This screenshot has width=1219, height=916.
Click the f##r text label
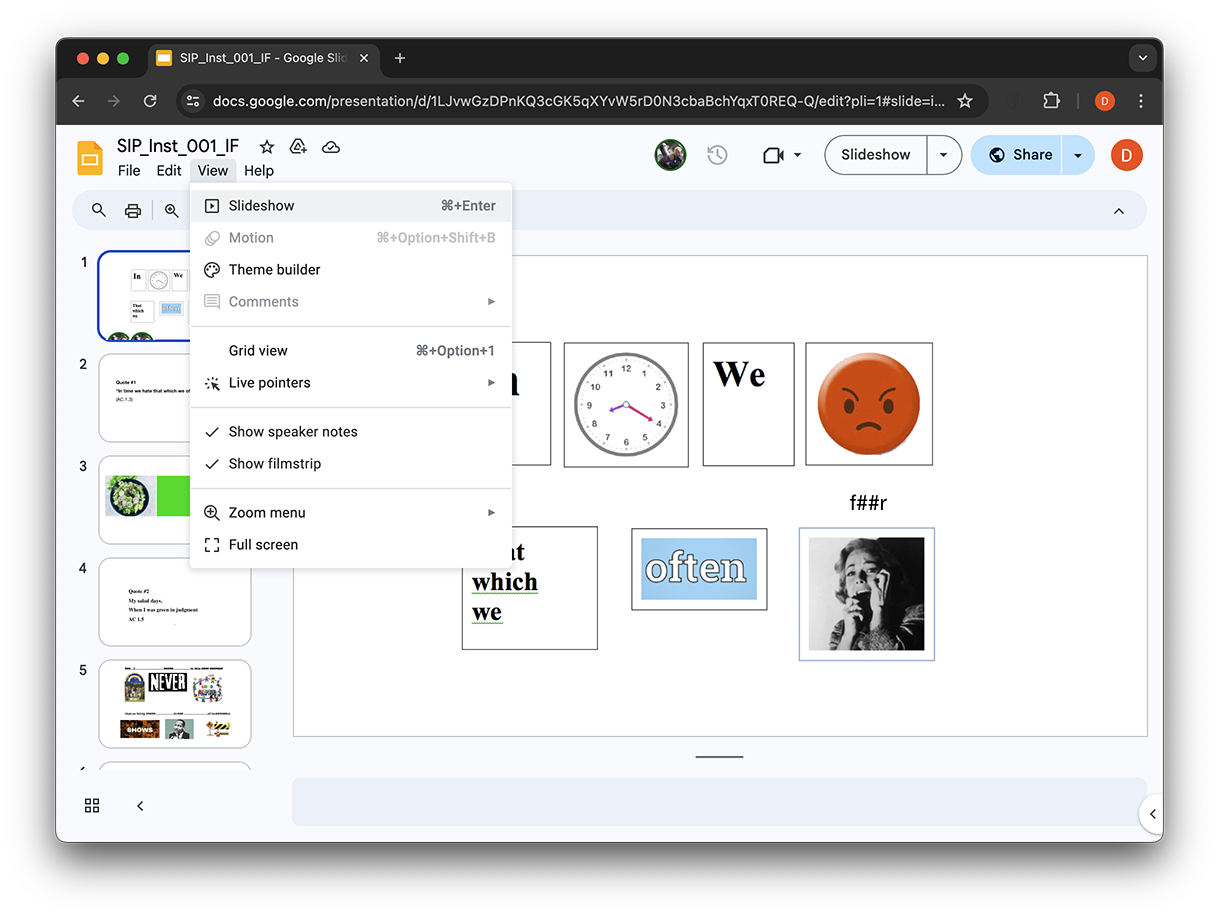(x=868, y=503)
